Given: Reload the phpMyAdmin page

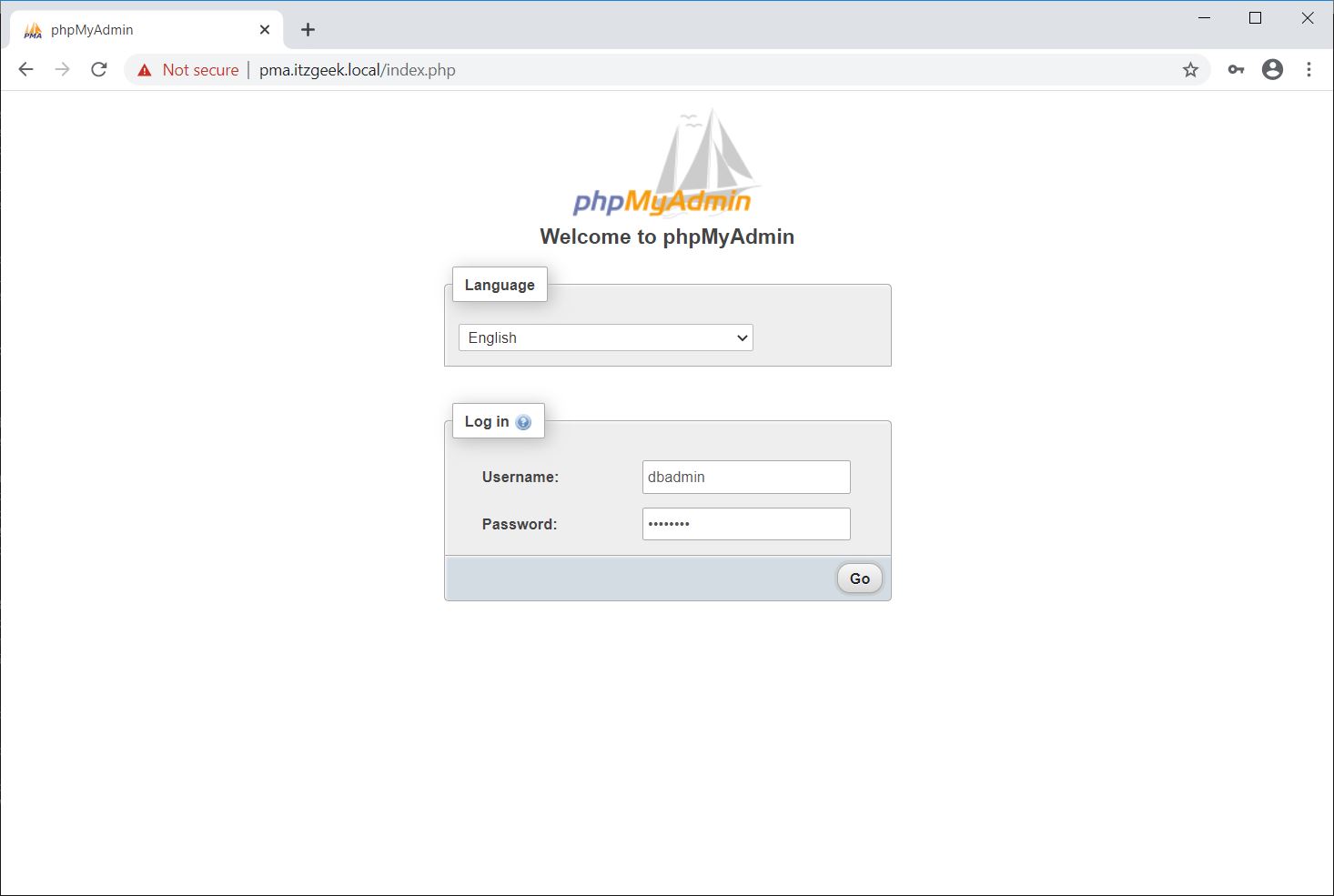Looking at the screenshot, I should pyautogui.click(x=99, y=69).
